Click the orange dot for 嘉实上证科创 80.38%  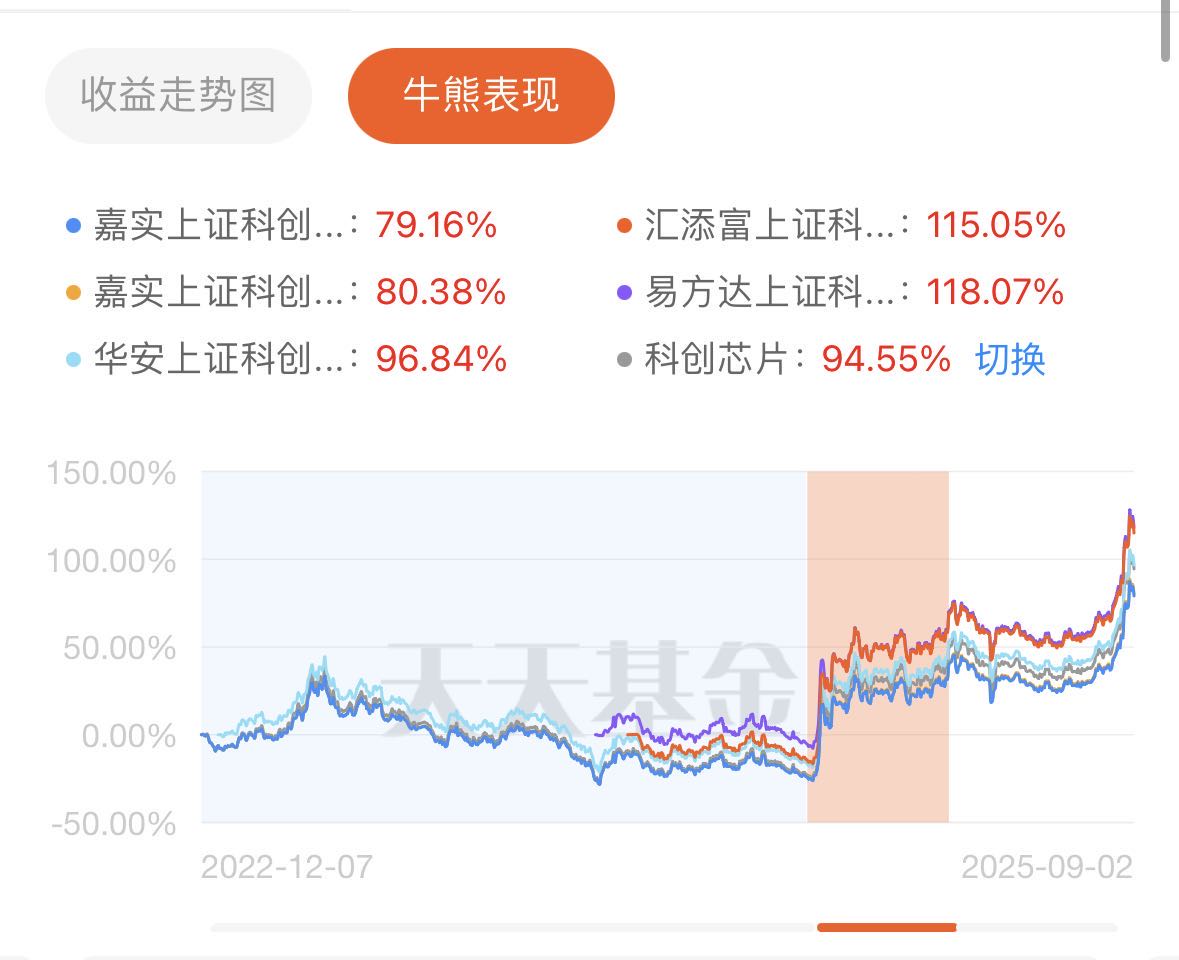tap(73, 292)
